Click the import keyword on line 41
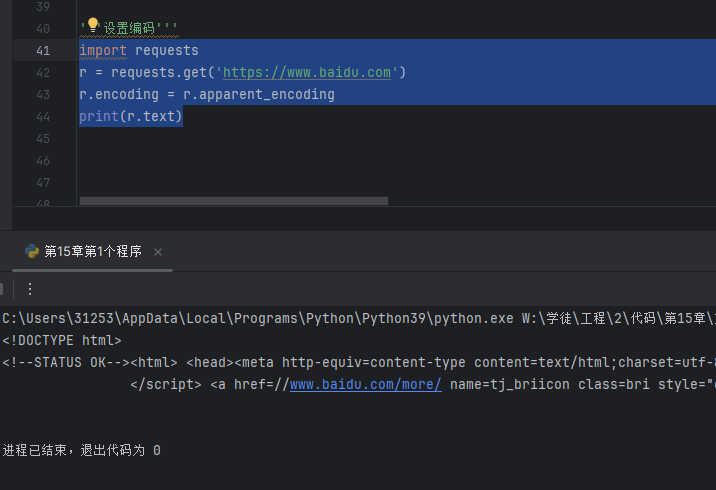 (103, 51)
